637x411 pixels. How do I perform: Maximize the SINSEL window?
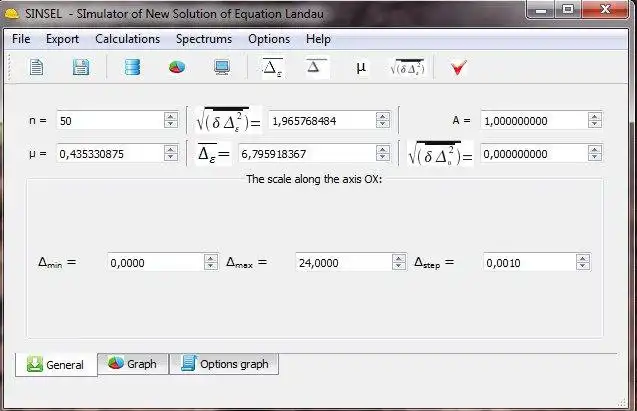568,10
